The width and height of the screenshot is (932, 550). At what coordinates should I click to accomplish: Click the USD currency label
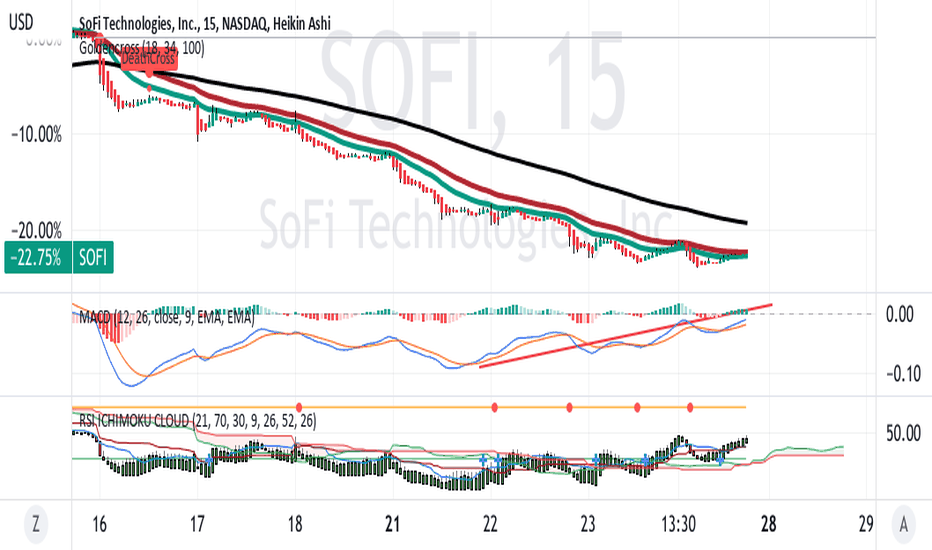(21, 23)
